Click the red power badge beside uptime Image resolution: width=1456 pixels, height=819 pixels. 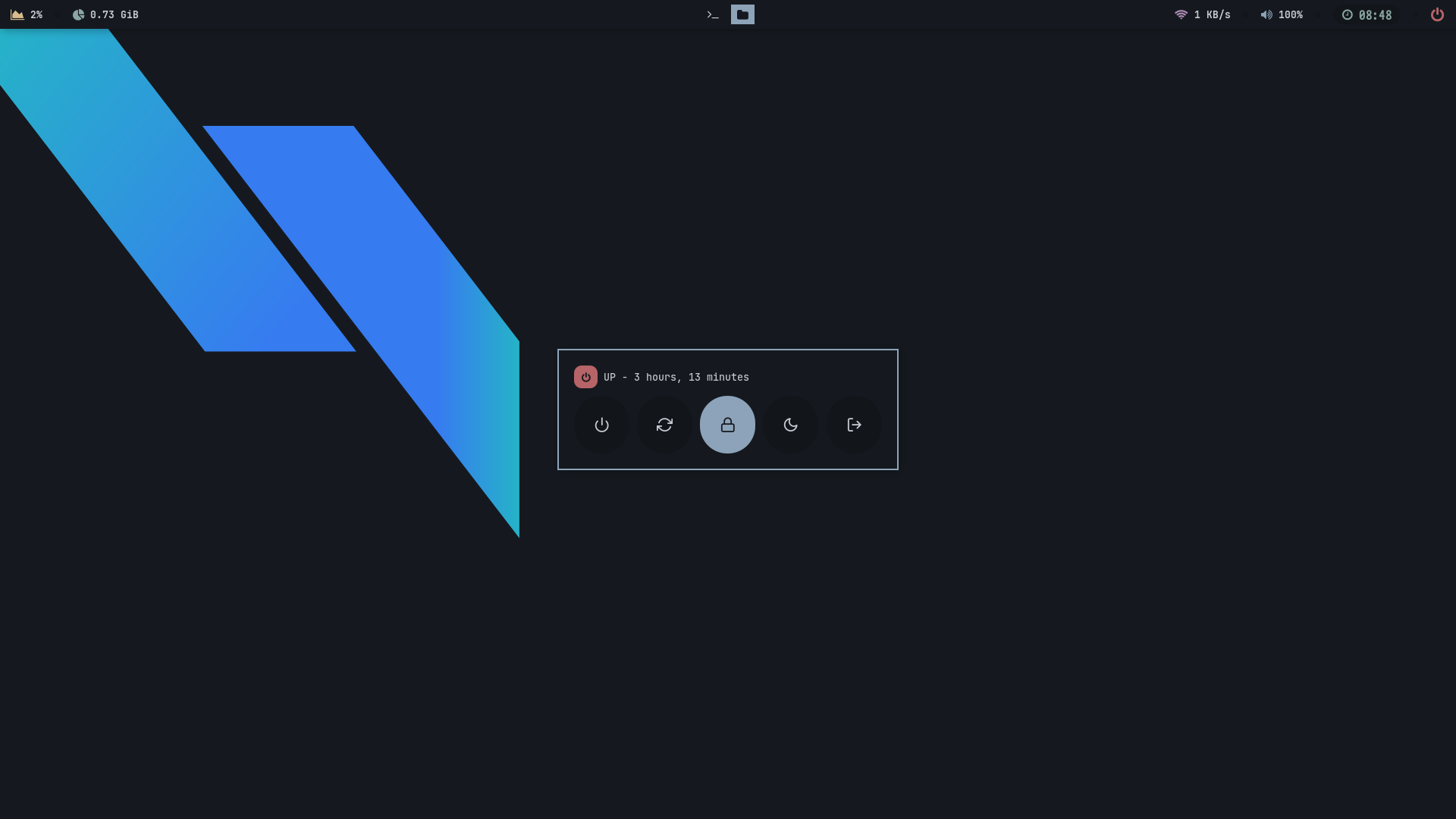[x=585, y=377]
